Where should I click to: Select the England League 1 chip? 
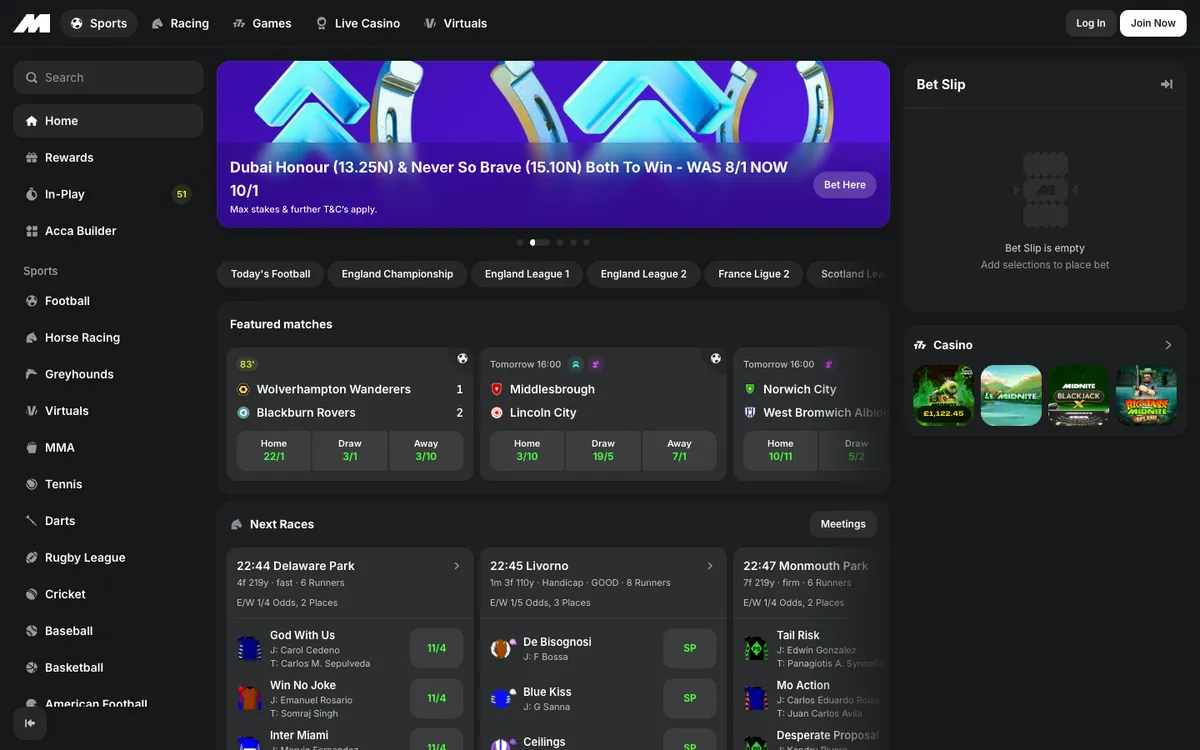click(x=527, y=274)
